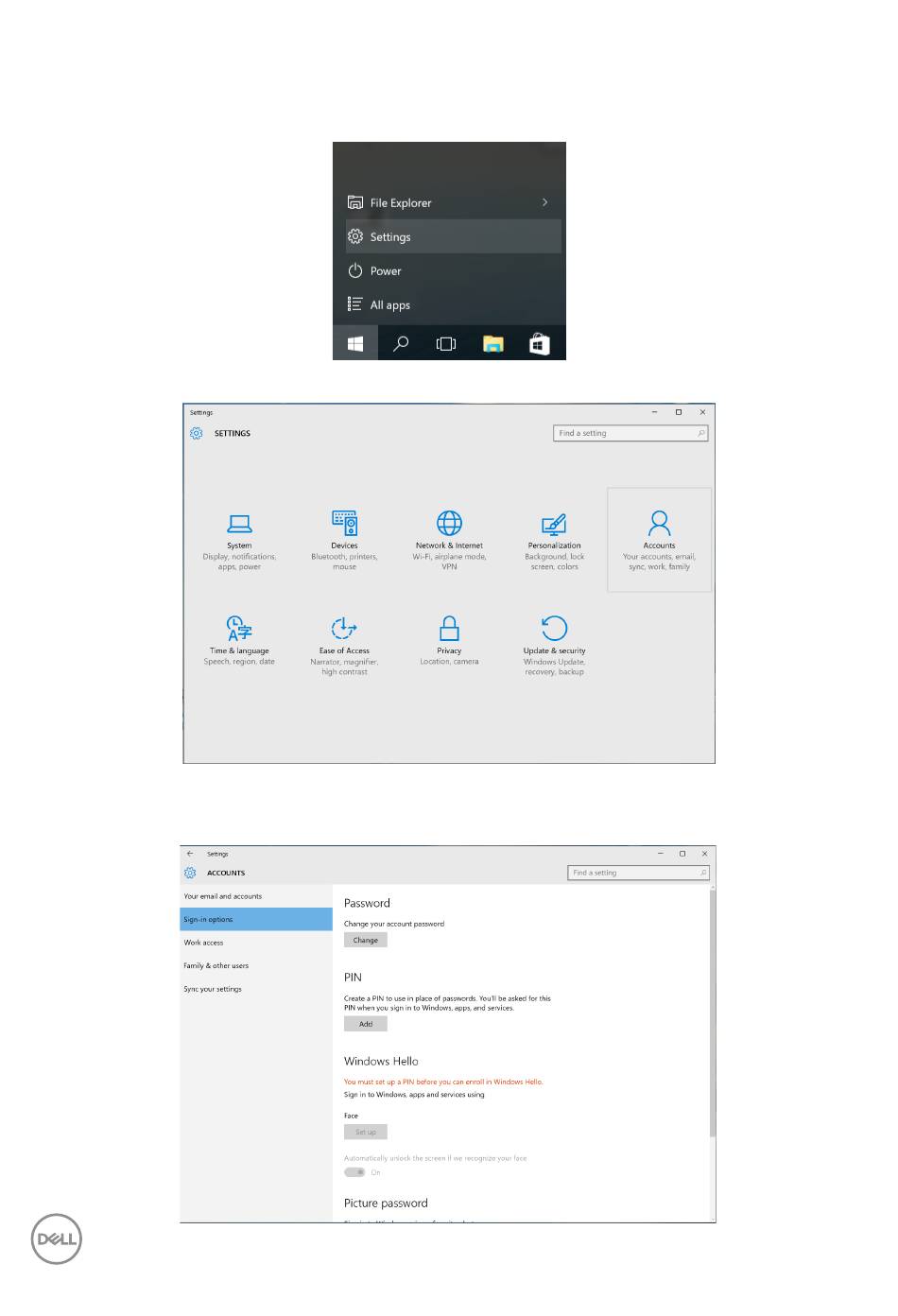Viewport: 898px width, 1316px height.
Task: Open Update & security settings
Action: 554,645
